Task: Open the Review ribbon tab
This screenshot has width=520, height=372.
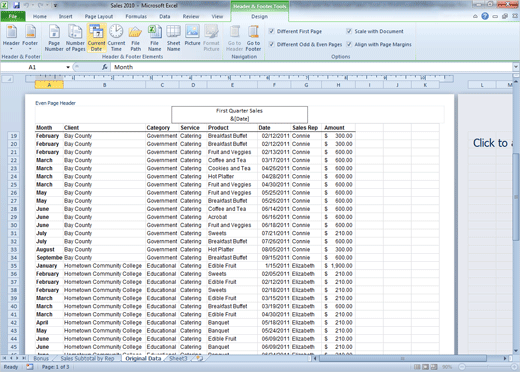Action: tap(191, 16)
